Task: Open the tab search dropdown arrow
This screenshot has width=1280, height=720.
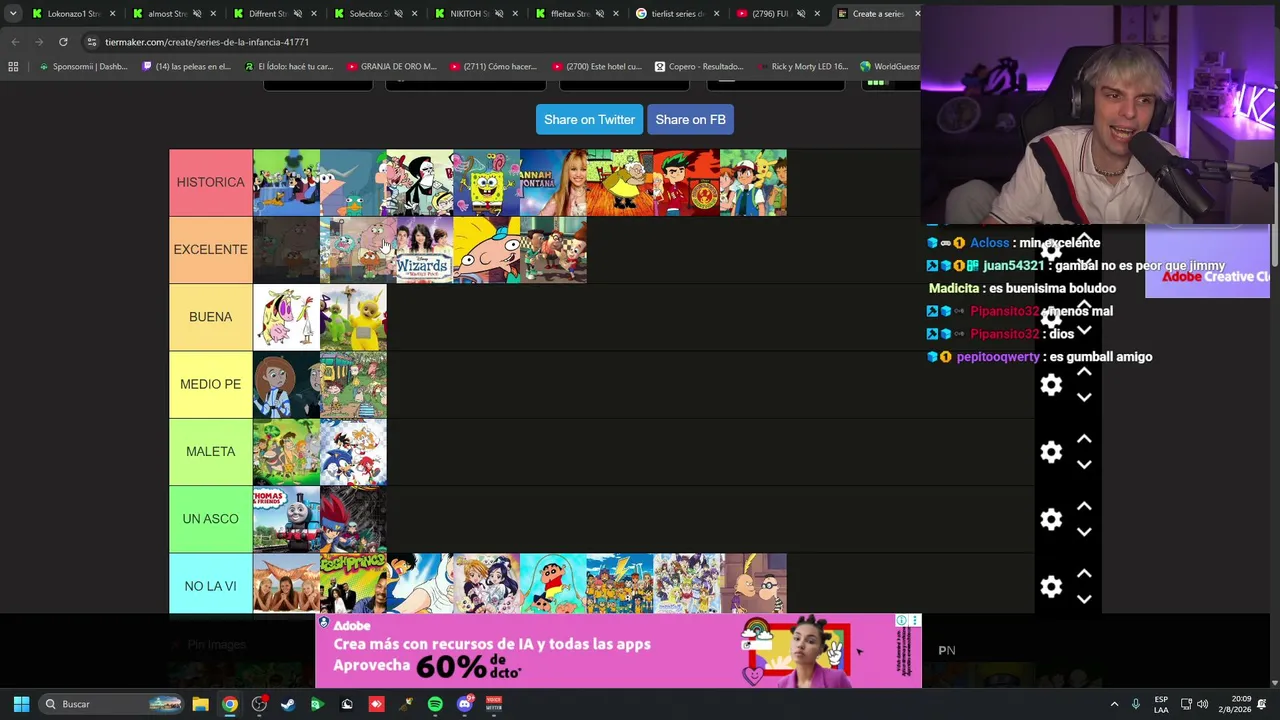Action: [13, 14]
